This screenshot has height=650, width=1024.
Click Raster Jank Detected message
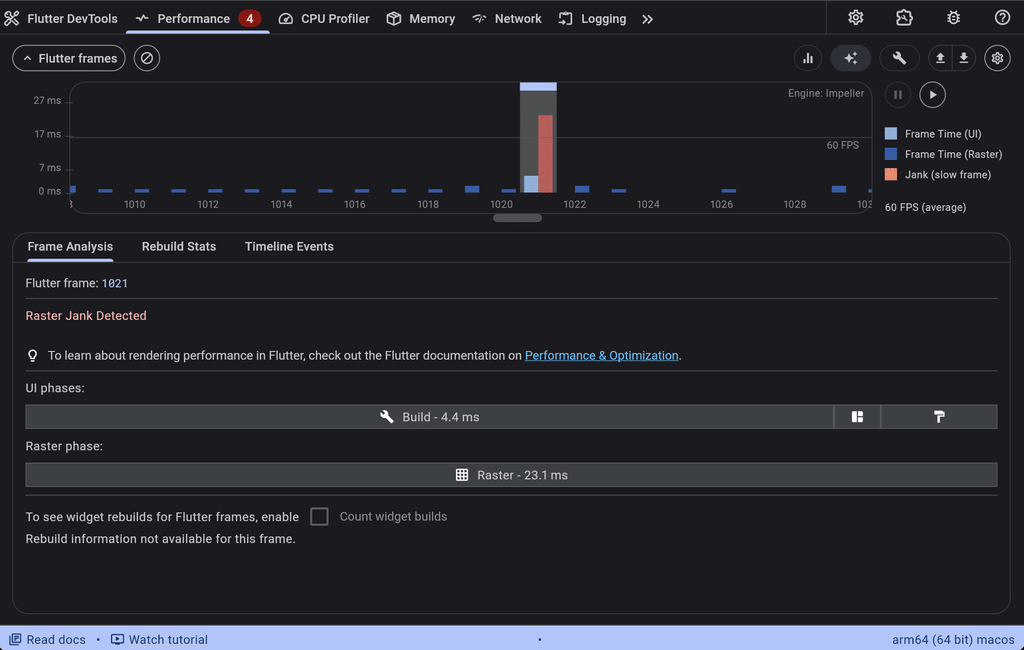[x=86, y=316]
